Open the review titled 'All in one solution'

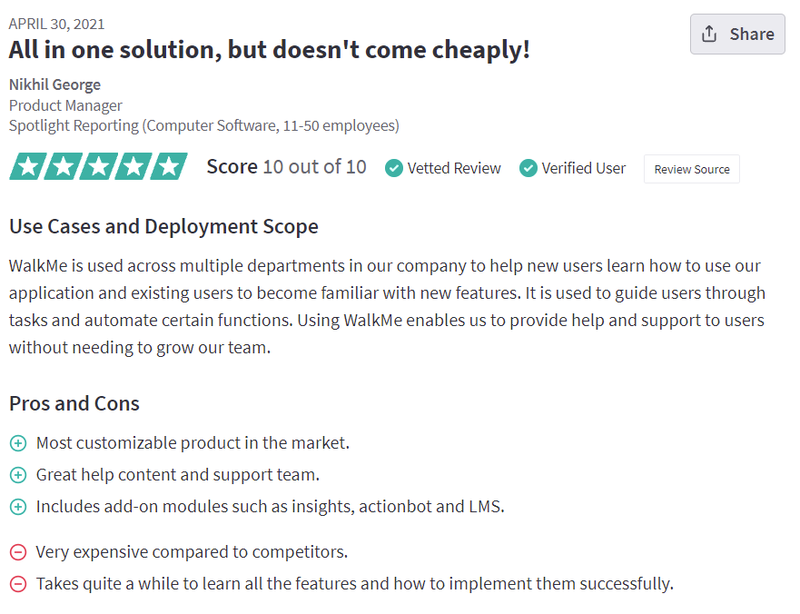coord(268,49)
